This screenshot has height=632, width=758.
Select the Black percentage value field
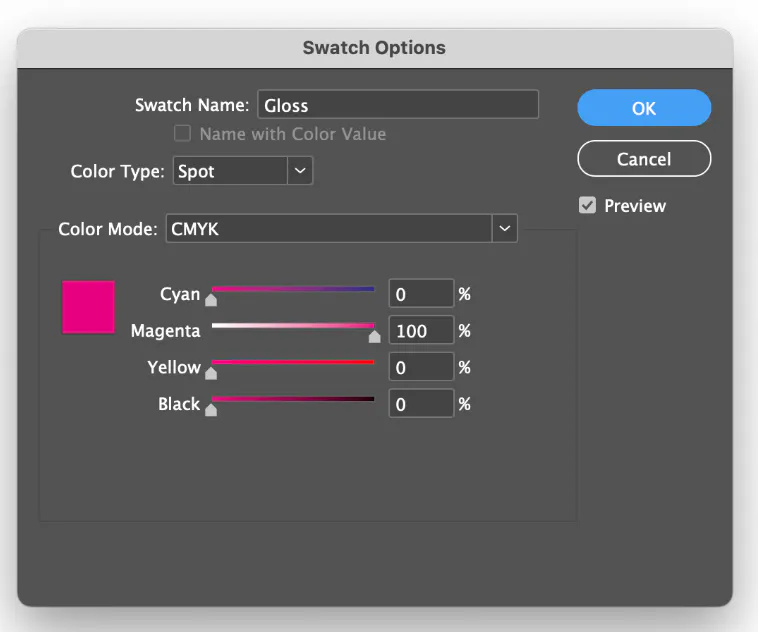tap(420, 404)
